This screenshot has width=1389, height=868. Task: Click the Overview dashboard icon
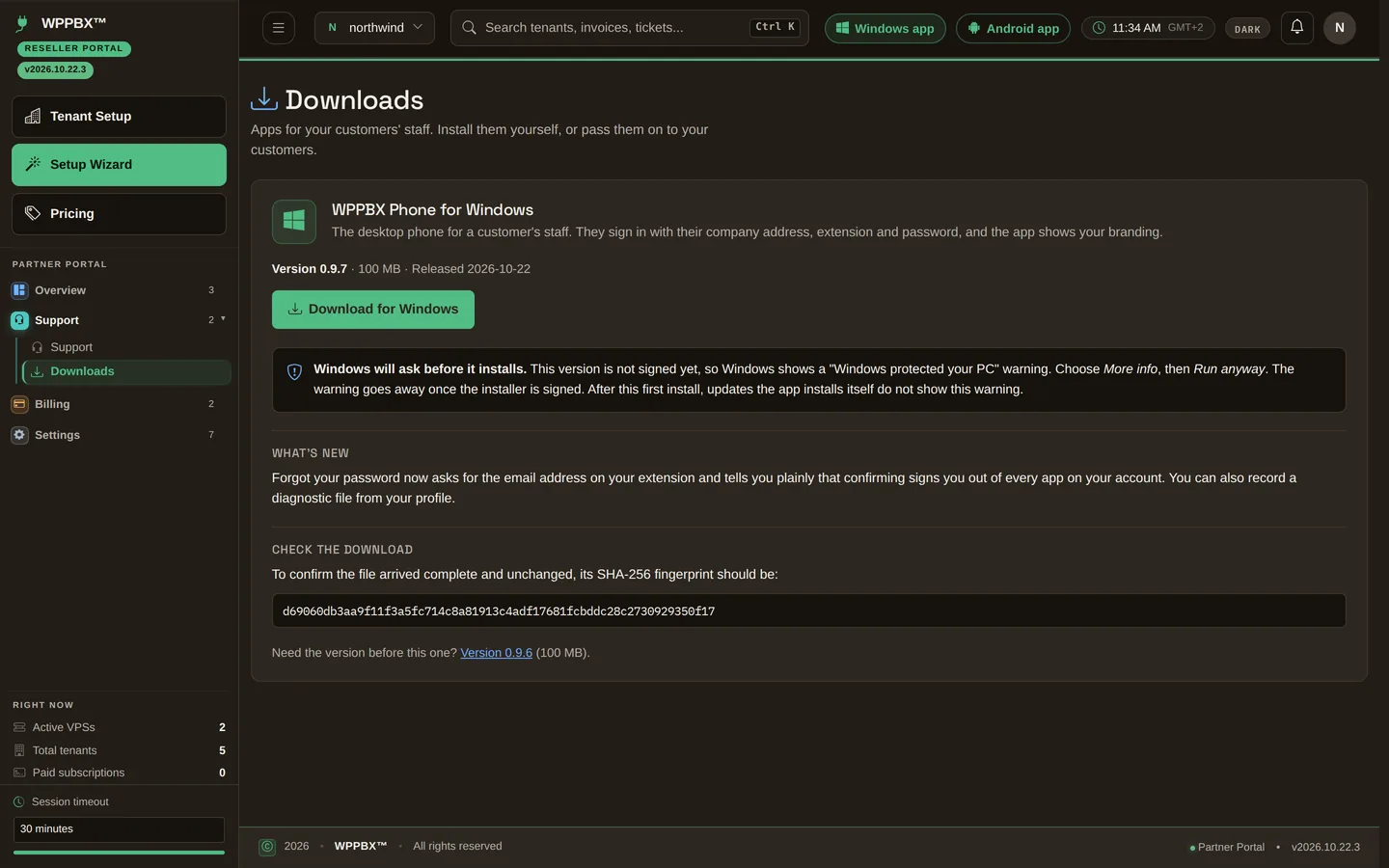click(19, 290)
